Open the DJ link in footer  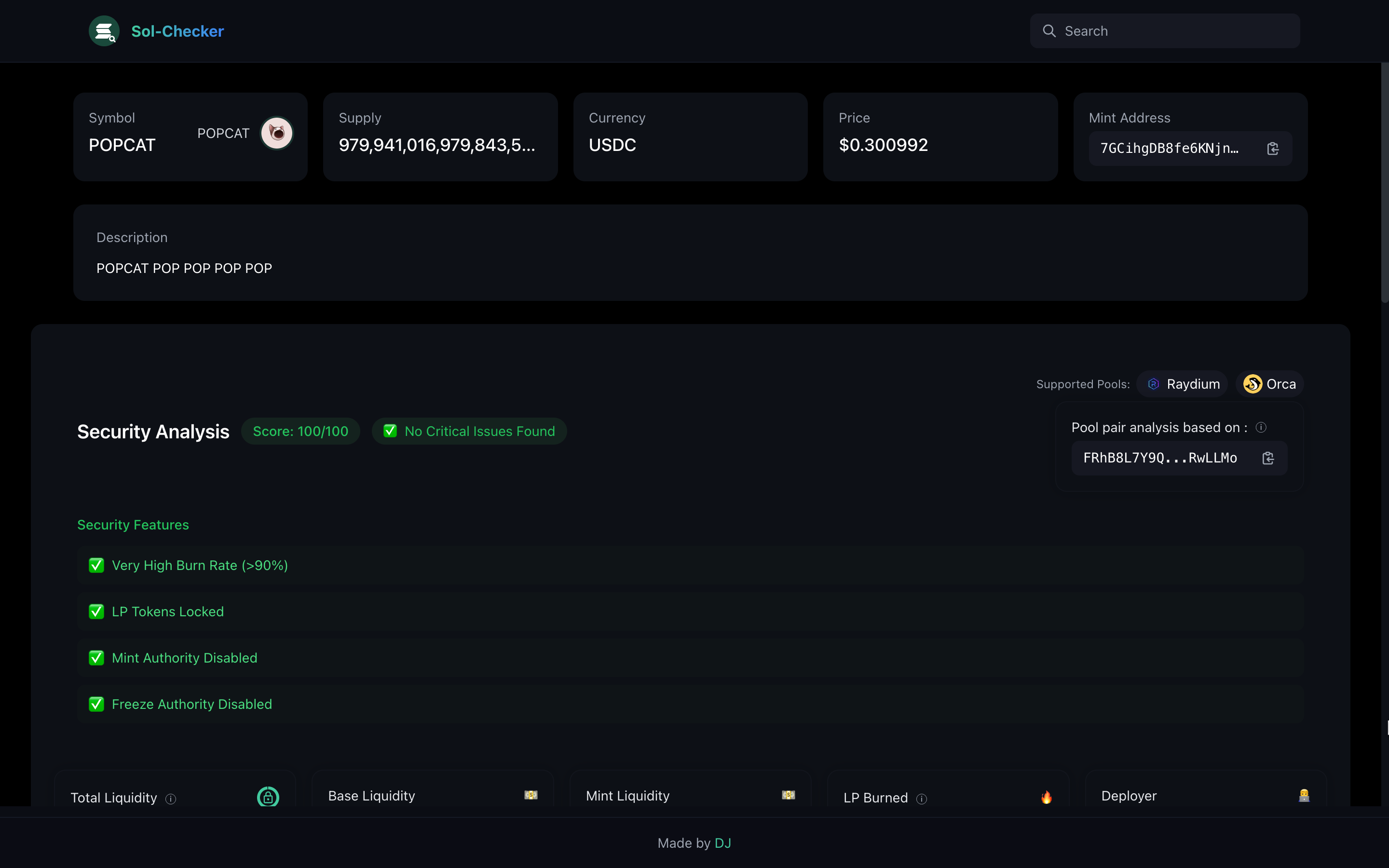click(722, 843)
